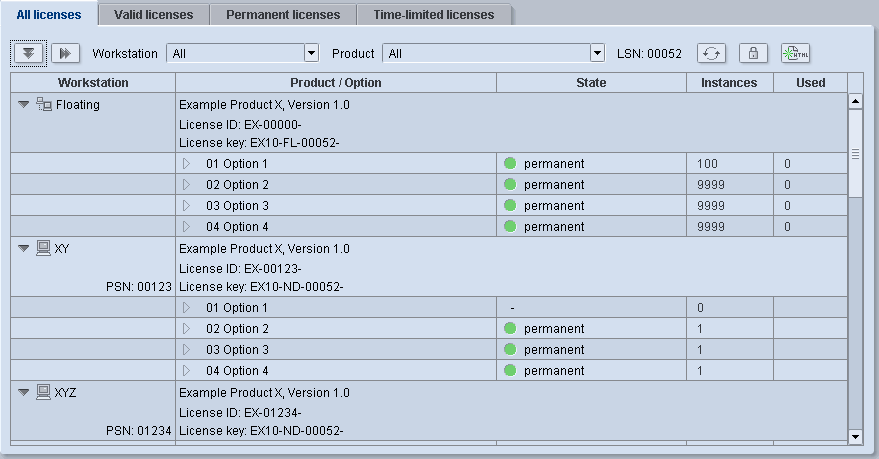Click the Instances column header
Screen dimensions: 879x459
click(x=729, y=83)
